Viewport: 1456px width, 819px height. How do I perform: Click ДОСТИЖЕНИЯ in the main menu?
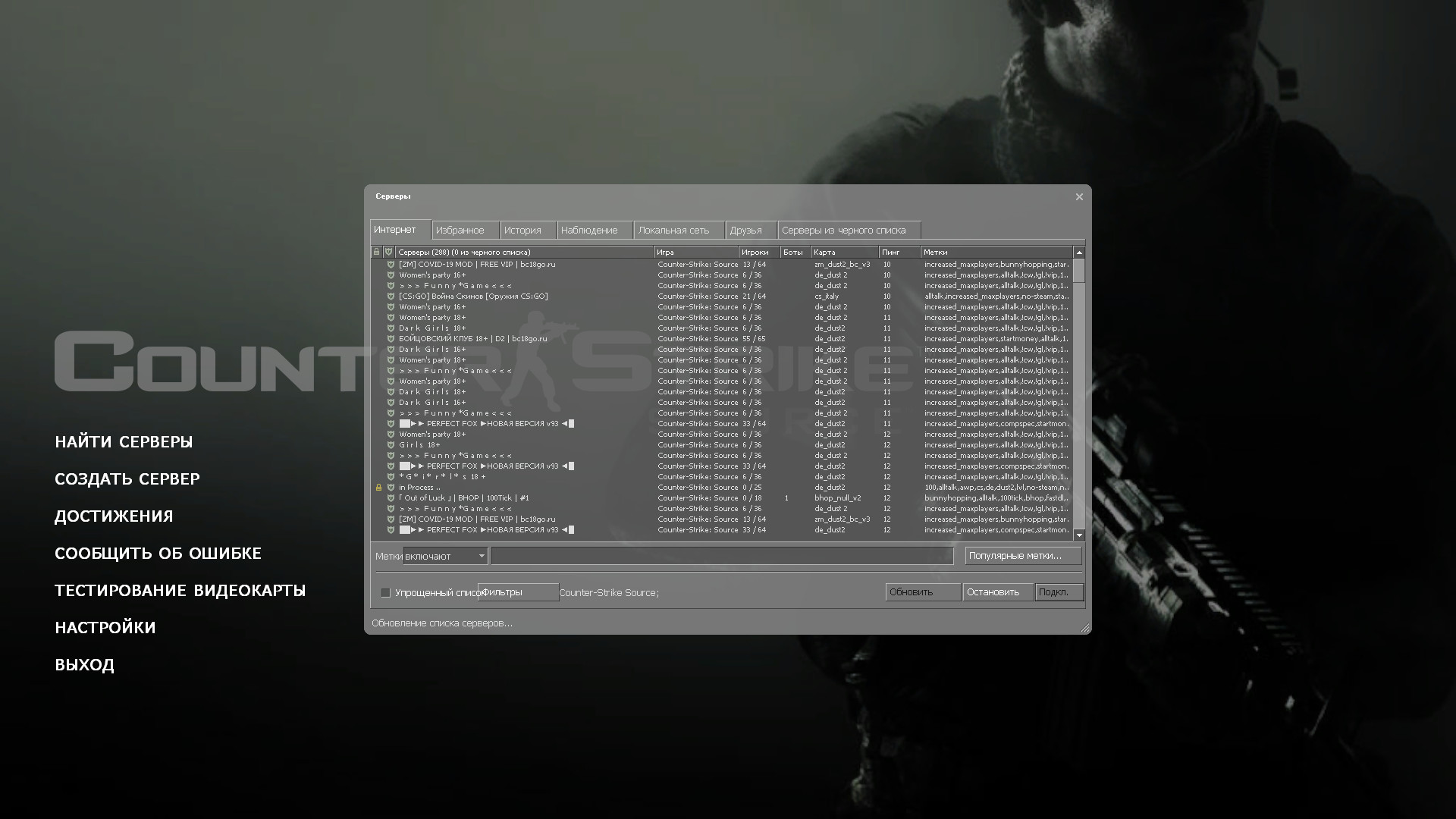point(114,516)
